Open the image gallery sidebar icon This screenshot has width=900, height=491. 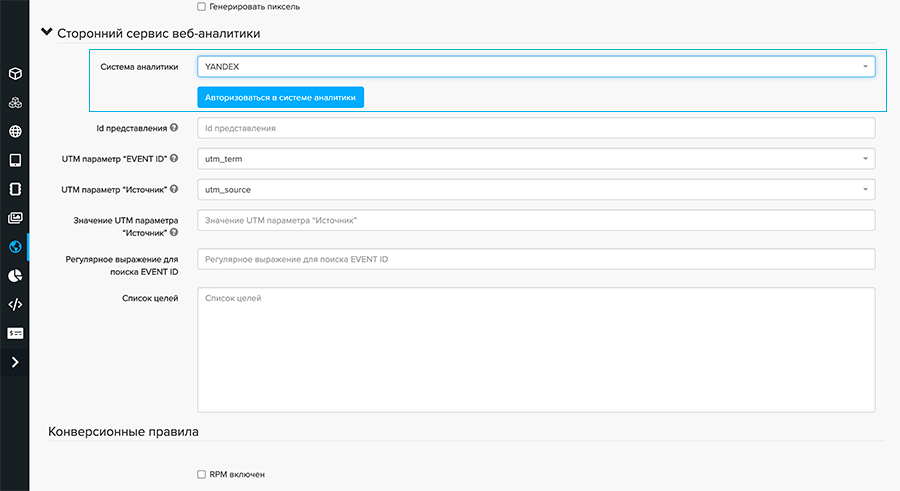pos(15,218)
